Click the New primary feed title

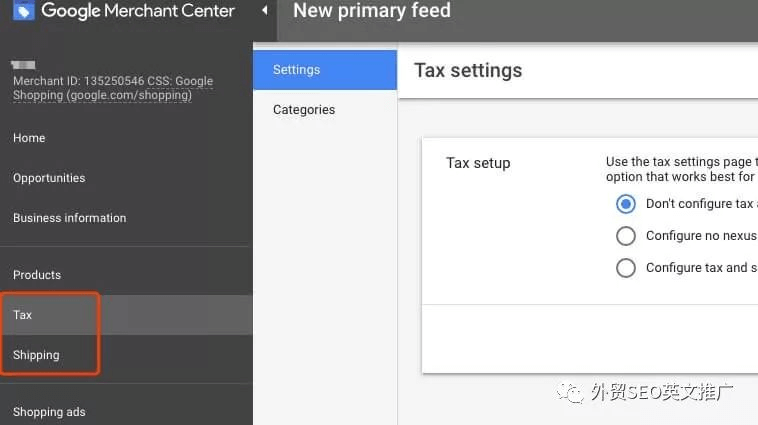tap(371, 12)
